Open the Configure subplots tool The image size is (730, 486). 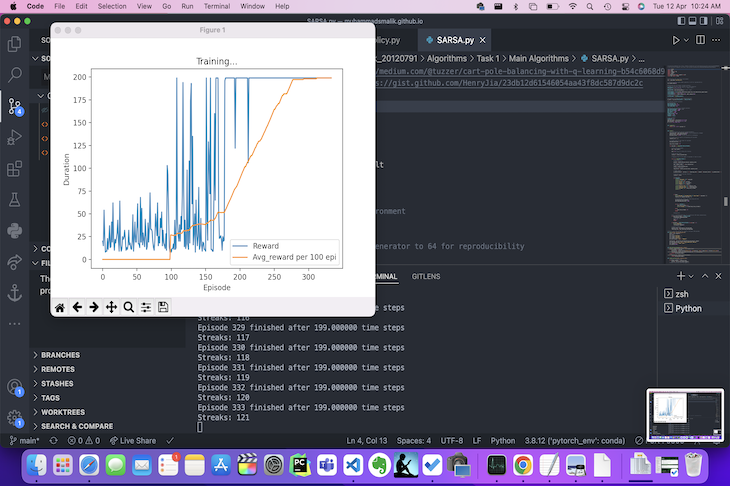pos(146,307)
